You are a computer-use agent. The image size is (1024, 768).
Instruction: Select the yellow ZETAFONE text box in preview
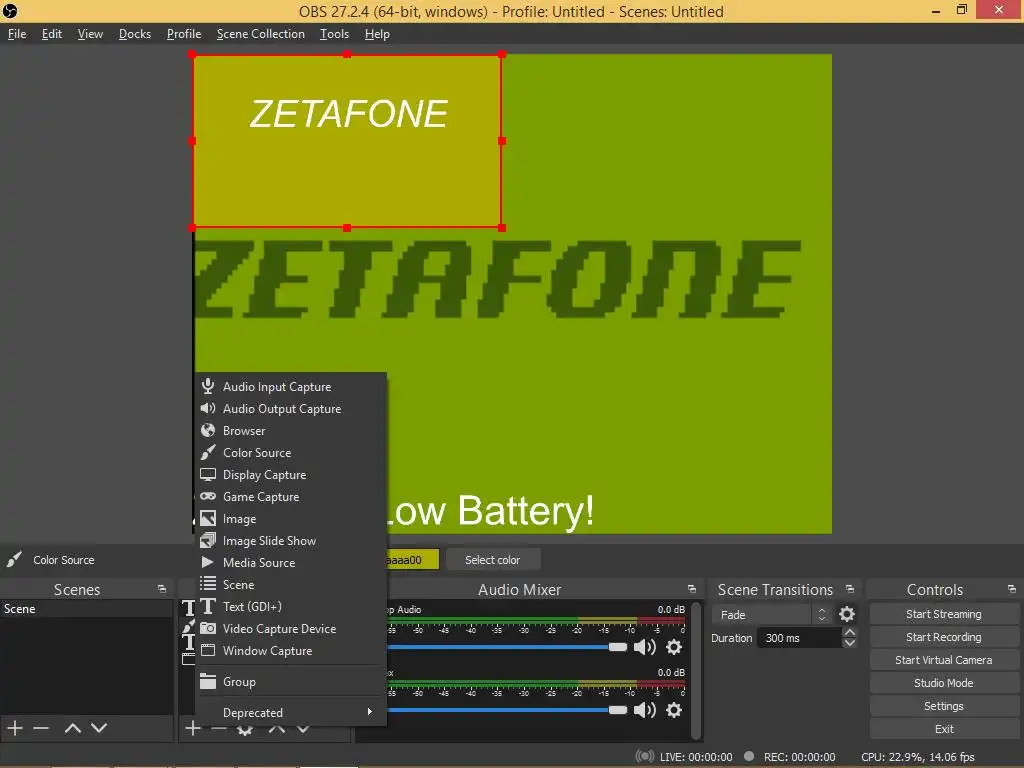pos(347,141)
